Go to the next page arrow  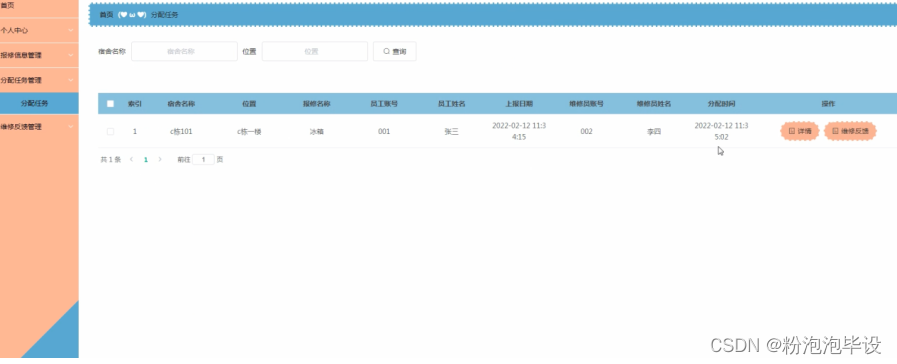click(x=160, y=160)
